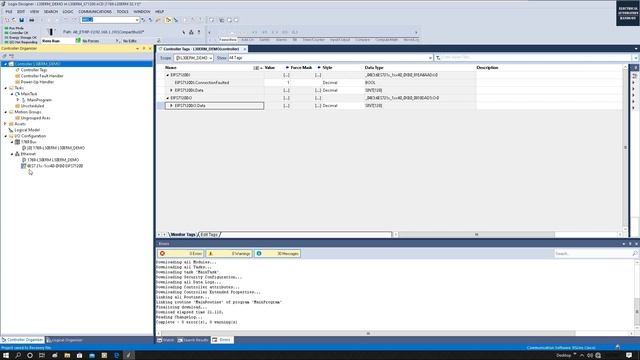Open the toolbar search combo box dropdown
The width and height of the screenshot is (640, 360).
[x=137, y=20]
